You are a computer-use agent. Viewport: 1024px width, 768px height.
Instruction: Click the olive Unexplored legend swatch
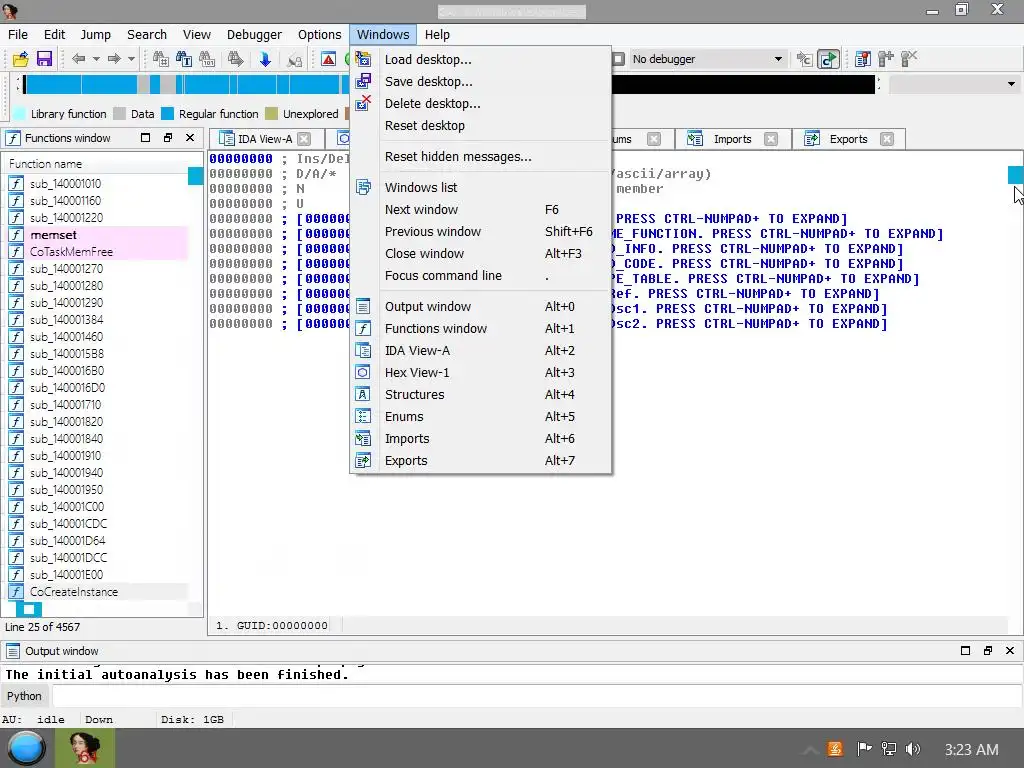click(x=271, y=114)
